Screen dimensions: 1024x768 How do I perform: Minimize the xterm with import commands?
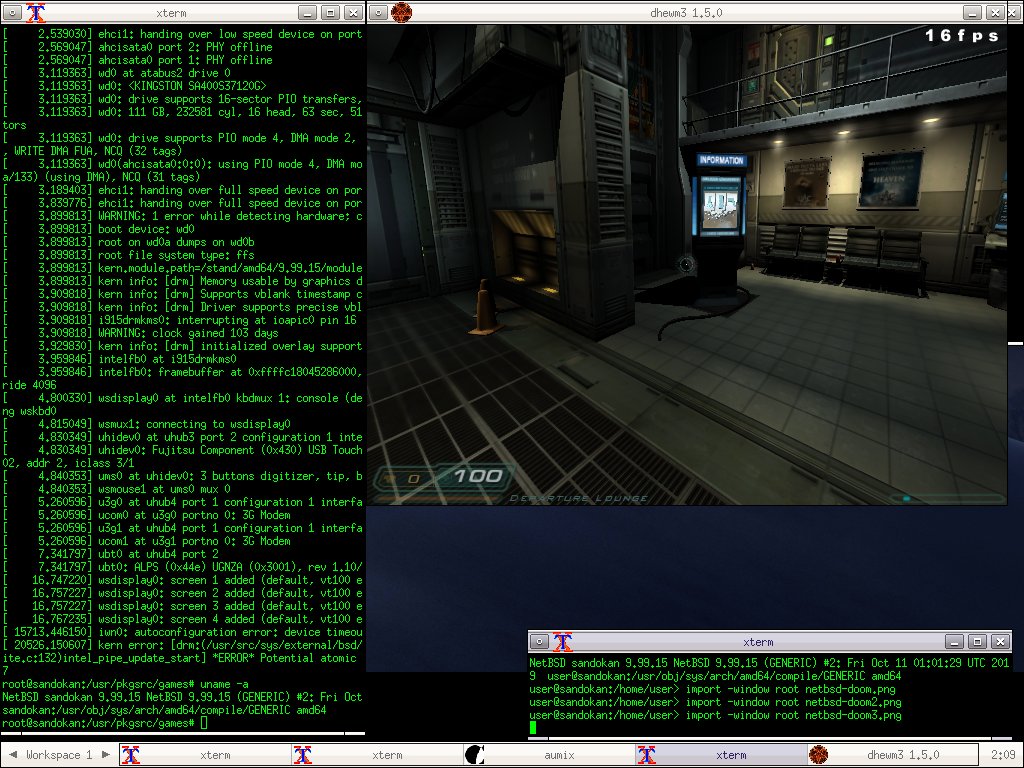954,641
